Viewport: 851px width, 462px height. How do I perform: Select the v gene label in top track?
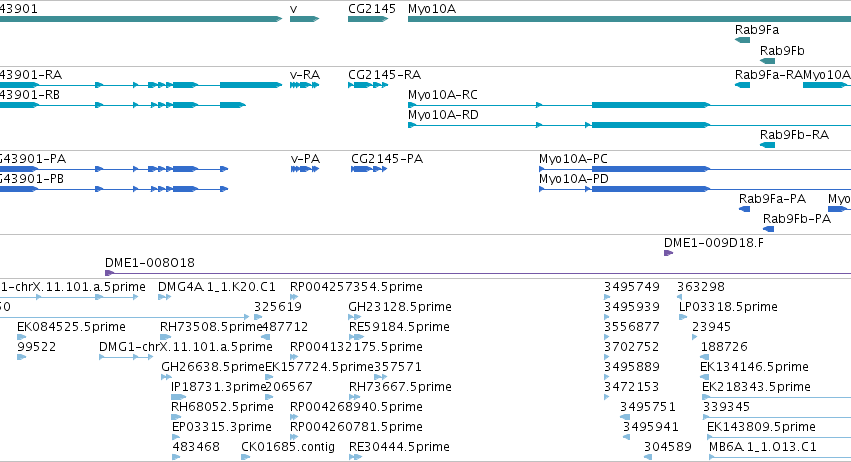(x=294, y=9)
